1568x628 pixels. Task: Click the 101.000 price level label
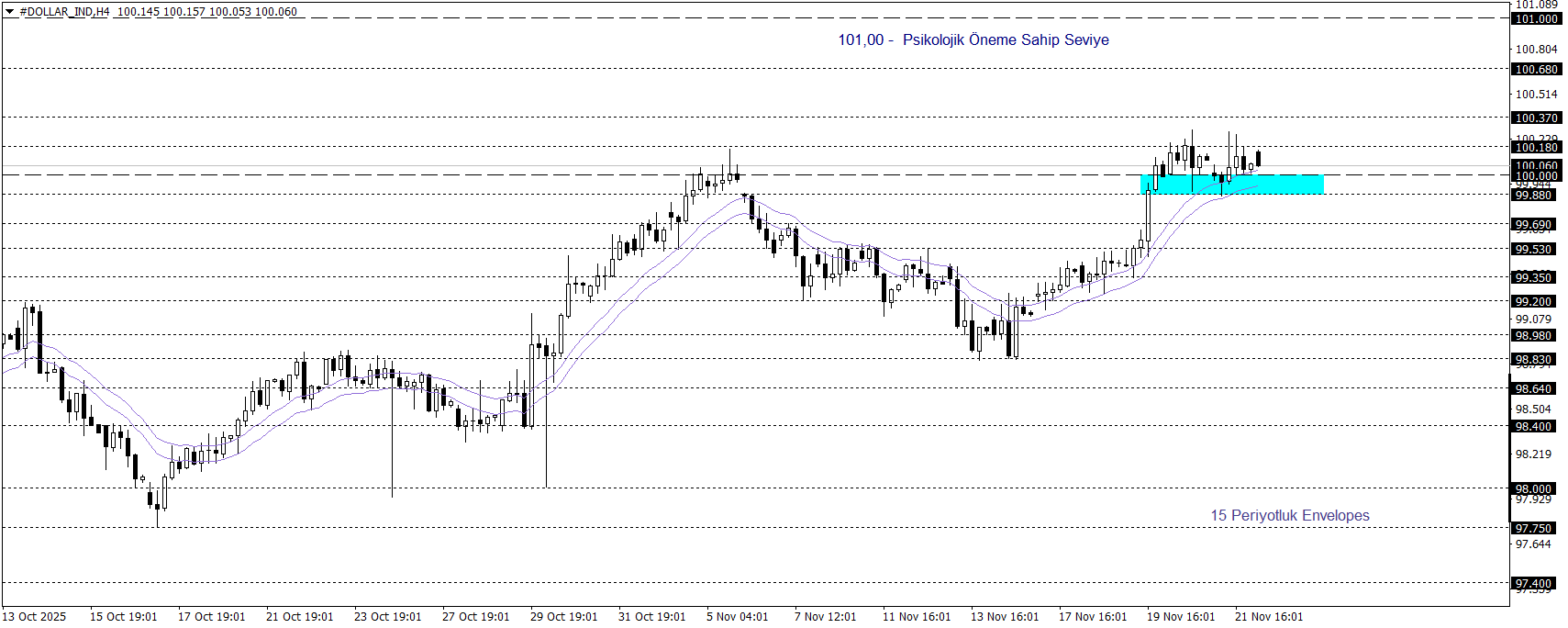point(1536,18)
